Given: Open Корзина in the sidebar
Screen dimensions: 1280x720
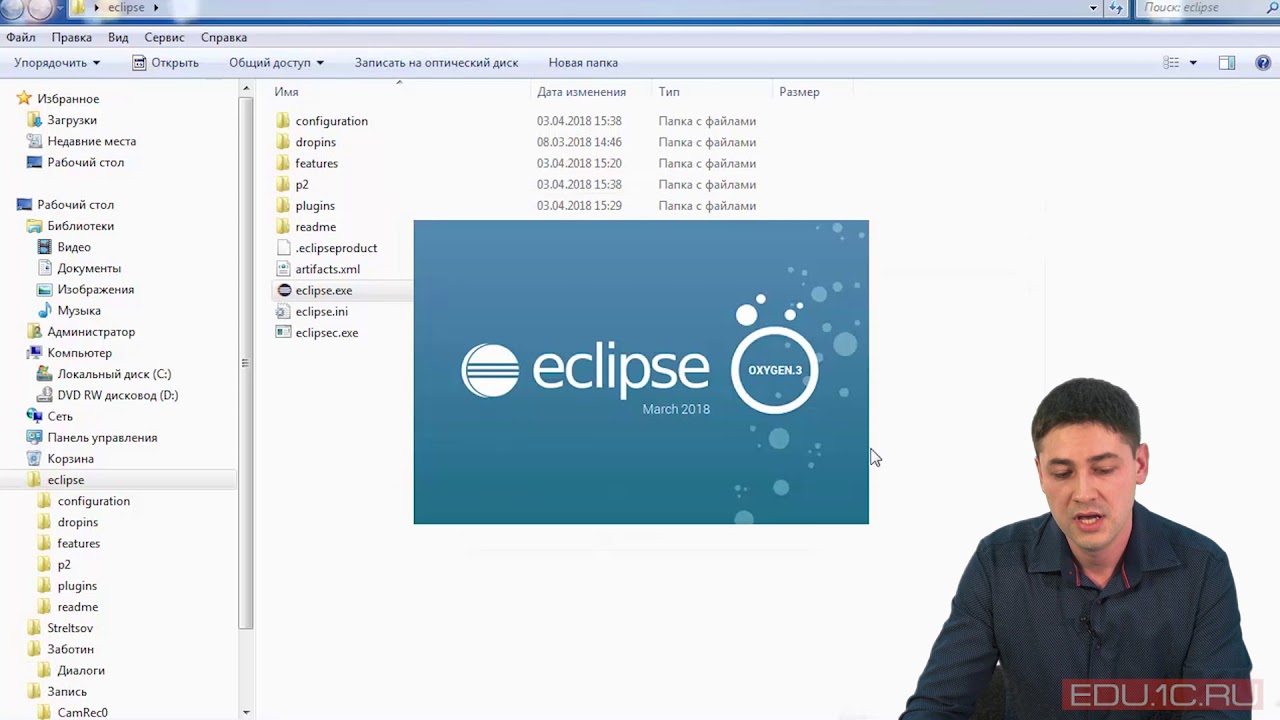Looking at the screenshot, I should click(70, 458).
